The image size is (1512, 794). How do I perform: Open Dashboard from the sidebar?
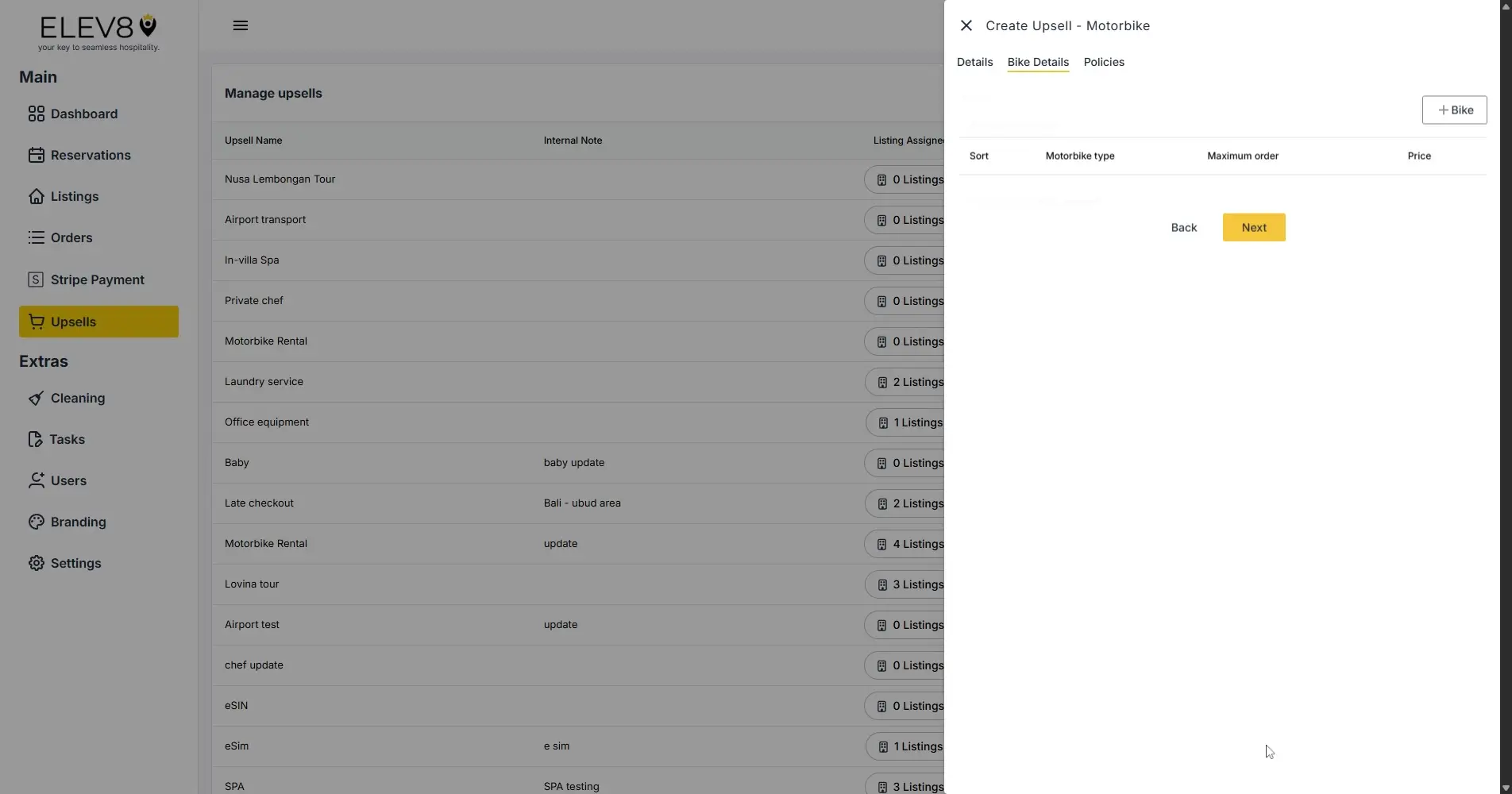[x=83, y=114]
